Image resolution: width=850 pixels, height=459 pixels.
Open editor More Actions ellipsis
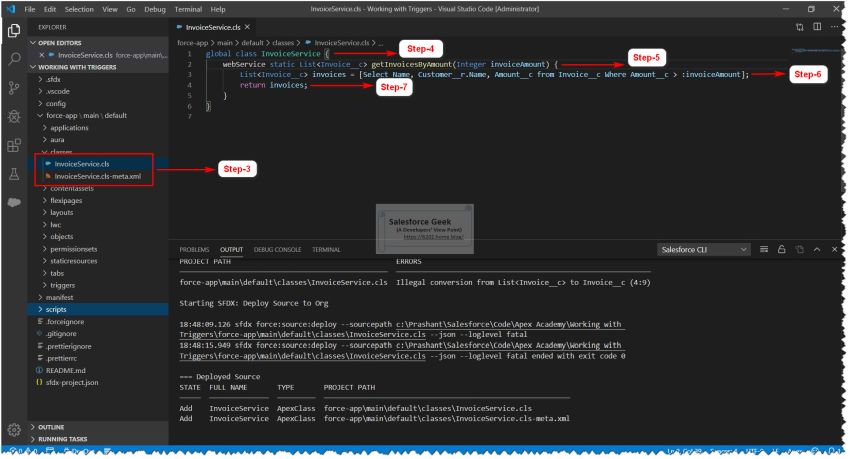(x=834, y=27)
